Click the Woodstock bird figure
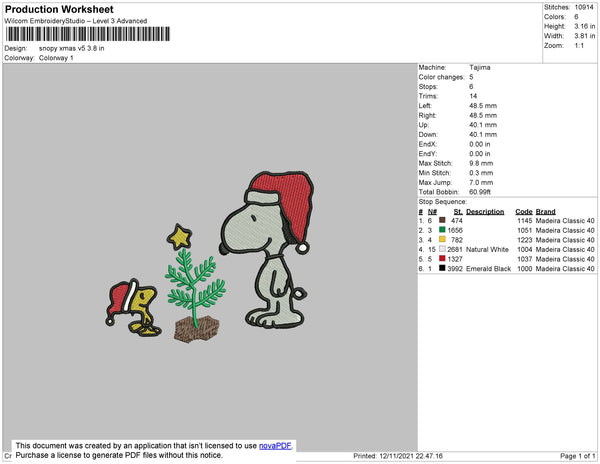This screenshot has height=464, width=600. (x=133, y=308)
